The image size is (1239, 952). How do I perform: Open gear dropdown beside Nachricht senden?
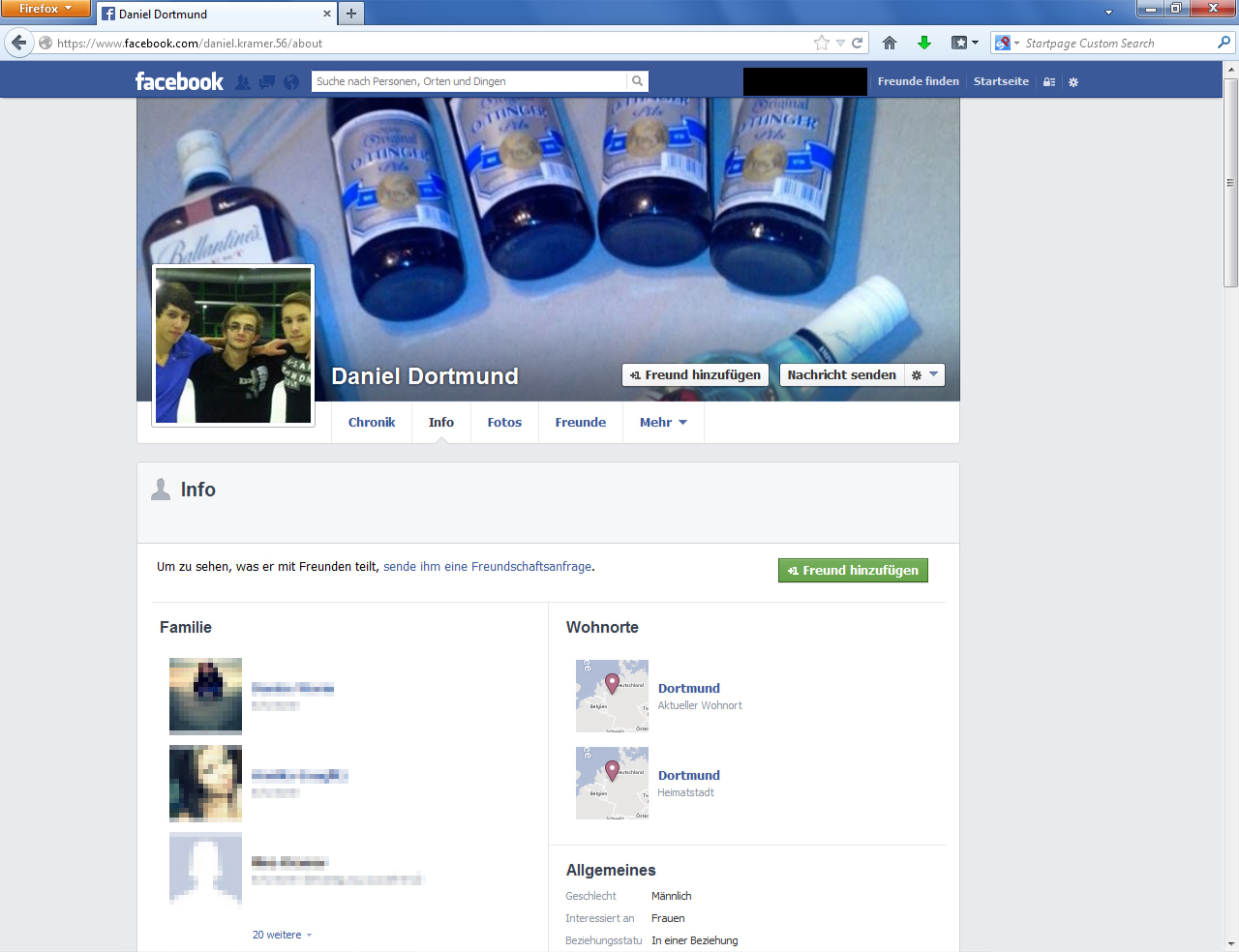(x=923, y=374)
